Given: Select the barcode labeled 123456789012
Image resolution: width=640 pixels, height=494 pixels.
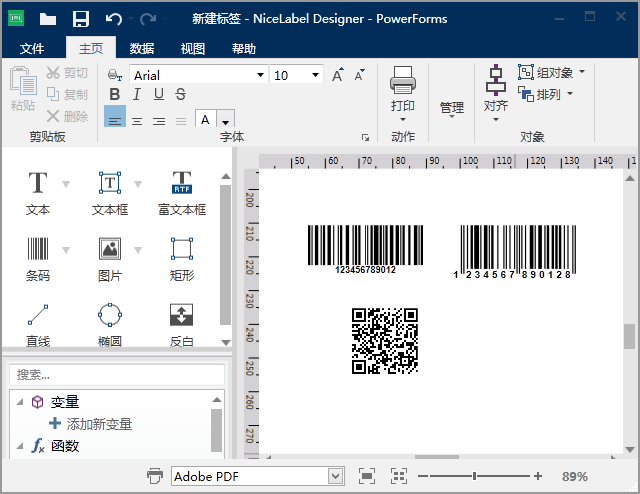Looking at the screenshot, I should coord(365,249).
